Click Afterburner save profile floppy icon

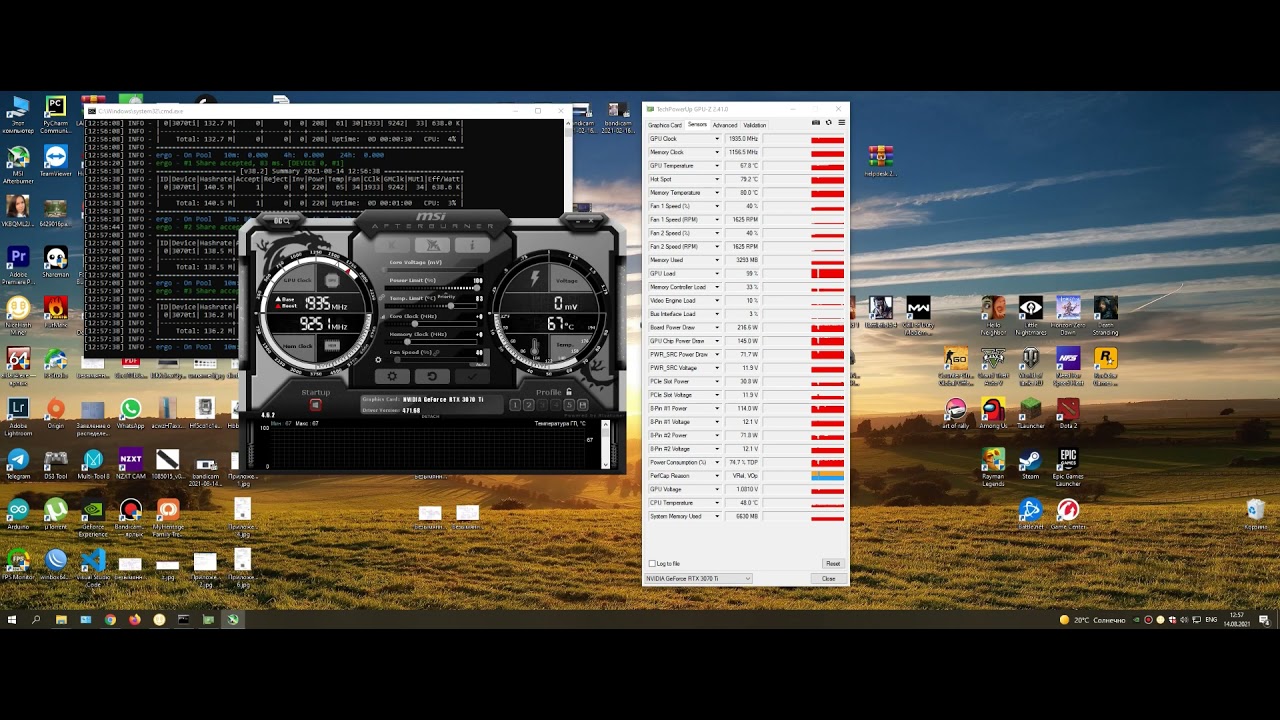582,405
